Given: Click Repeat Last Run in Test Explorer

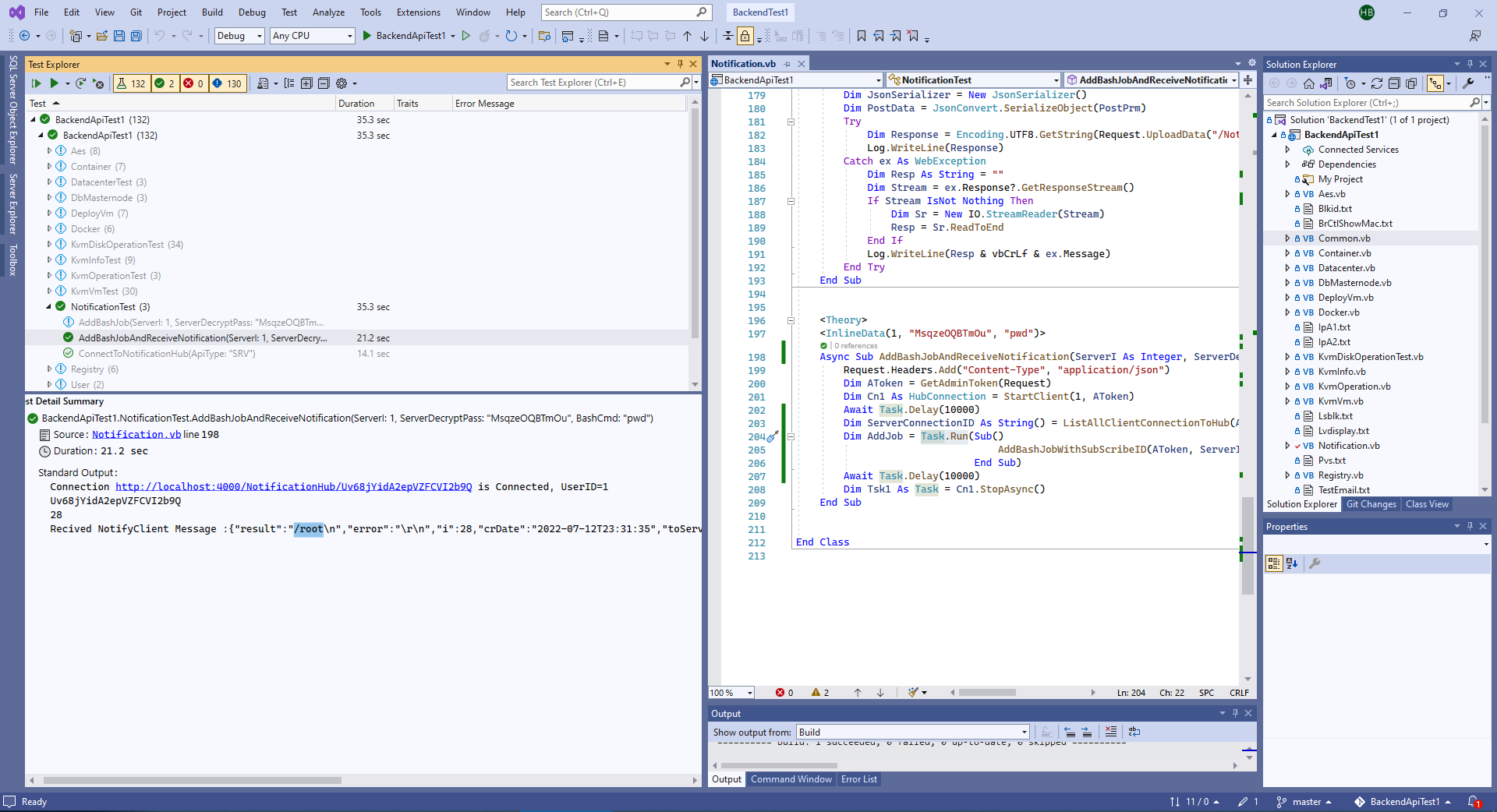Looking at the screenshot, I should (x=80, y=83).
